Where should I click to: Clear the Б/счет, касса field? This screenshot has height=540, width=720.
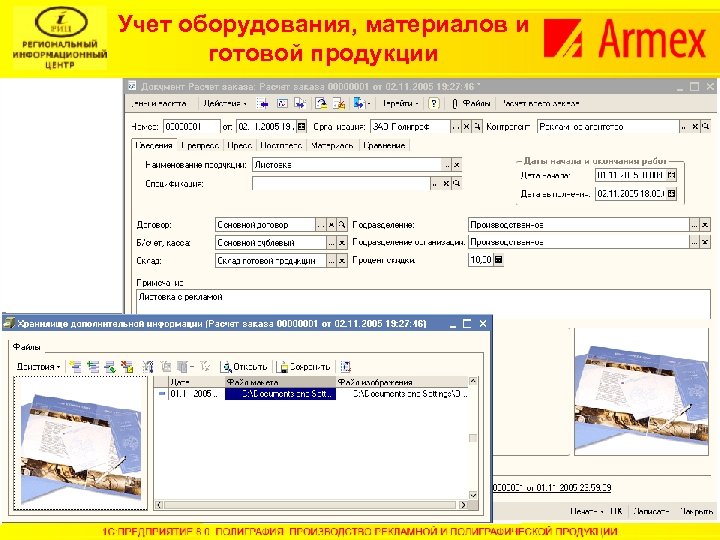point(342,242)
